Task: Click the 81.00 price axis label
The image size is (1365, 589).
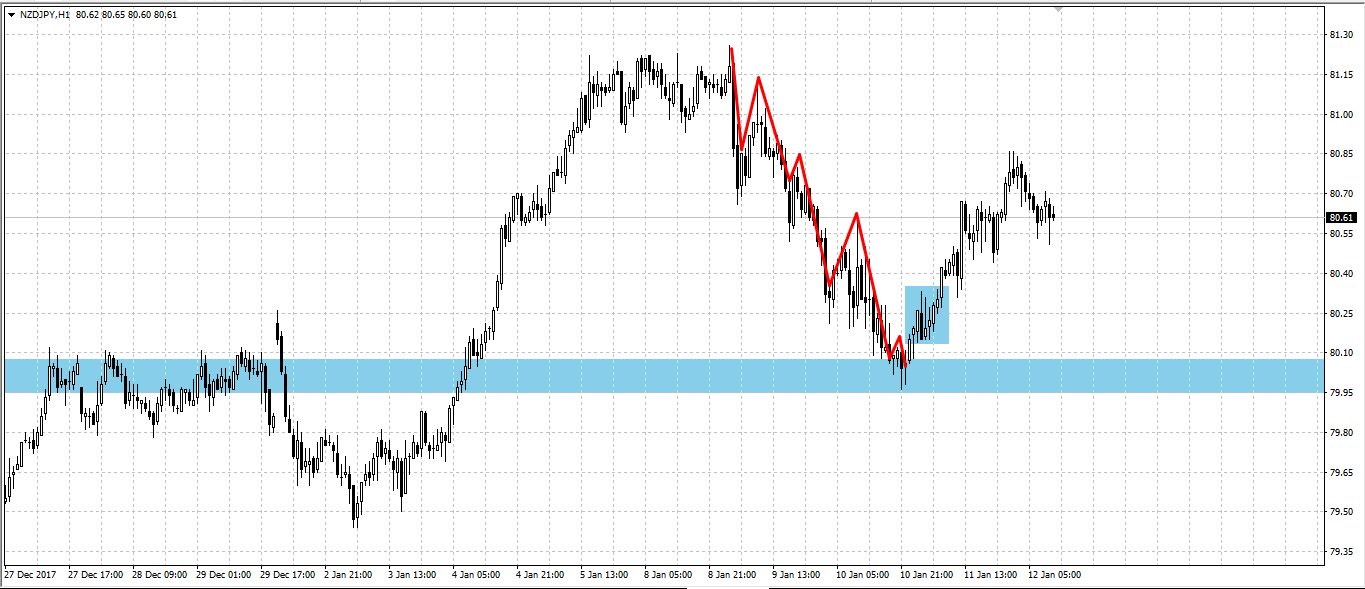Action: coord(1341,115)
